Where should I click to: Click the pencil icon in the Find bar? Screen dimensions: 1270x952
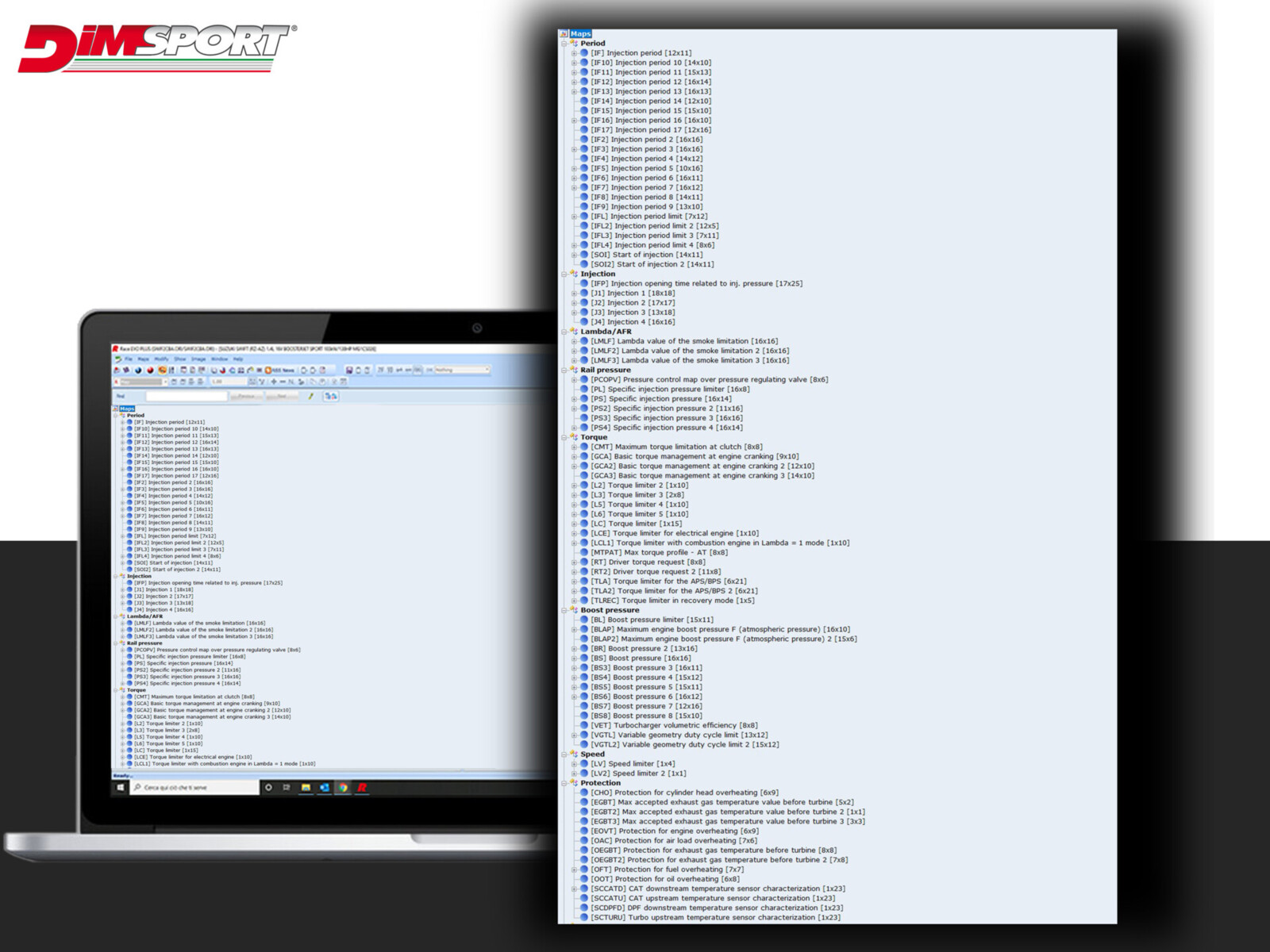tap(310, 396)
